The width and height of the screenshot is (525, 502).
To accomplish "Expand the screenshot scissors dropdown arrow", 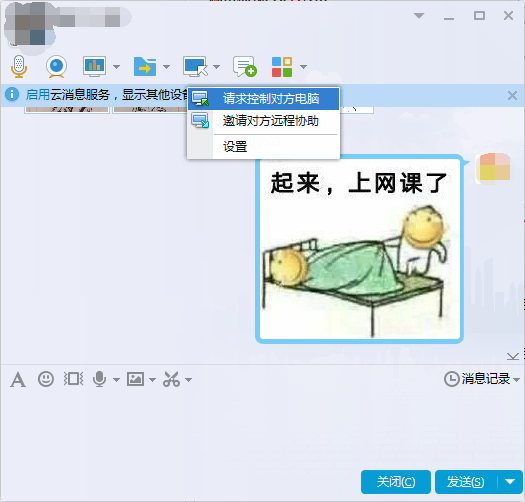I will (x=189, y=380).
